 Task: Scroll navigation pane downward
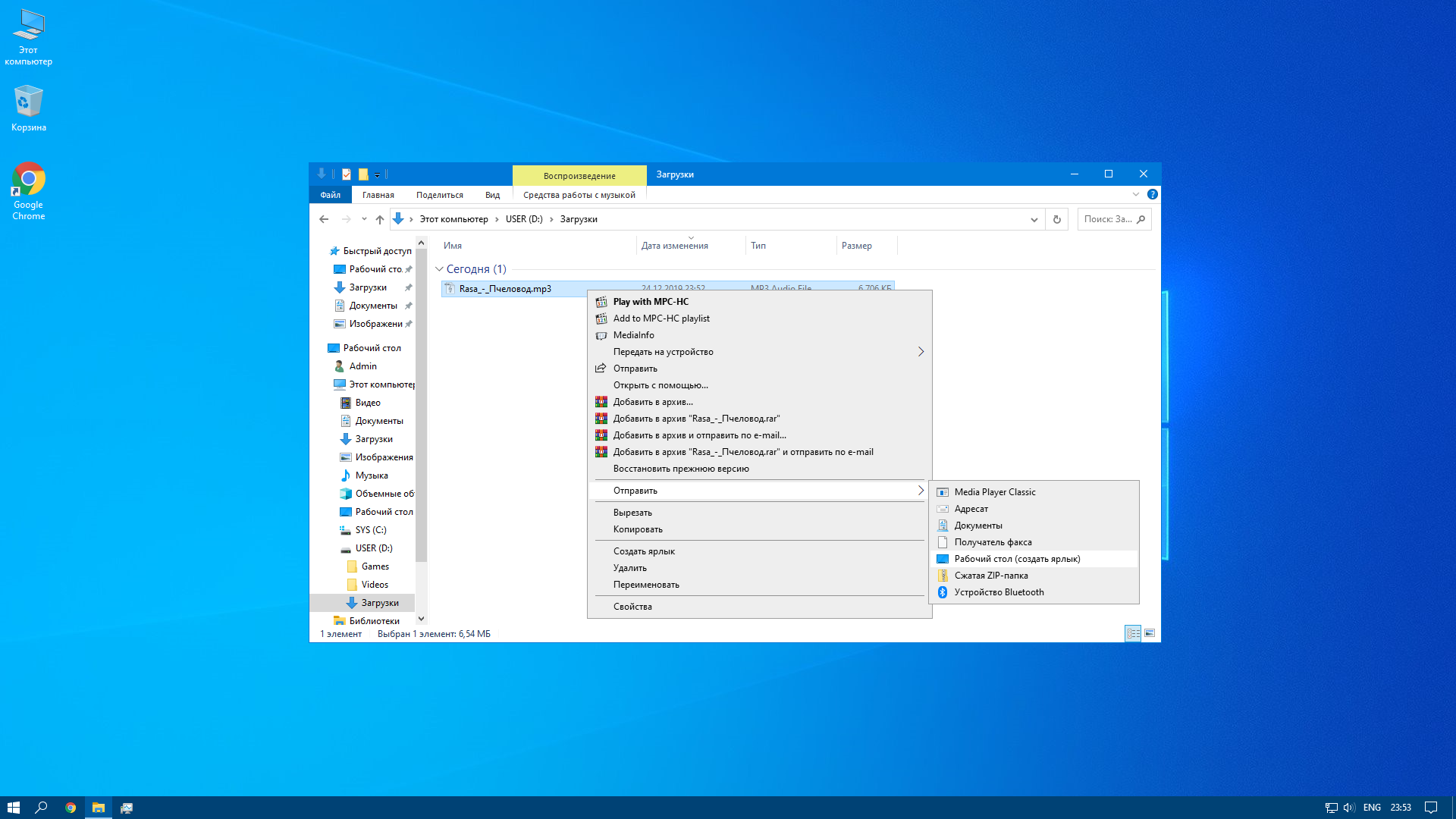[420, 618]
